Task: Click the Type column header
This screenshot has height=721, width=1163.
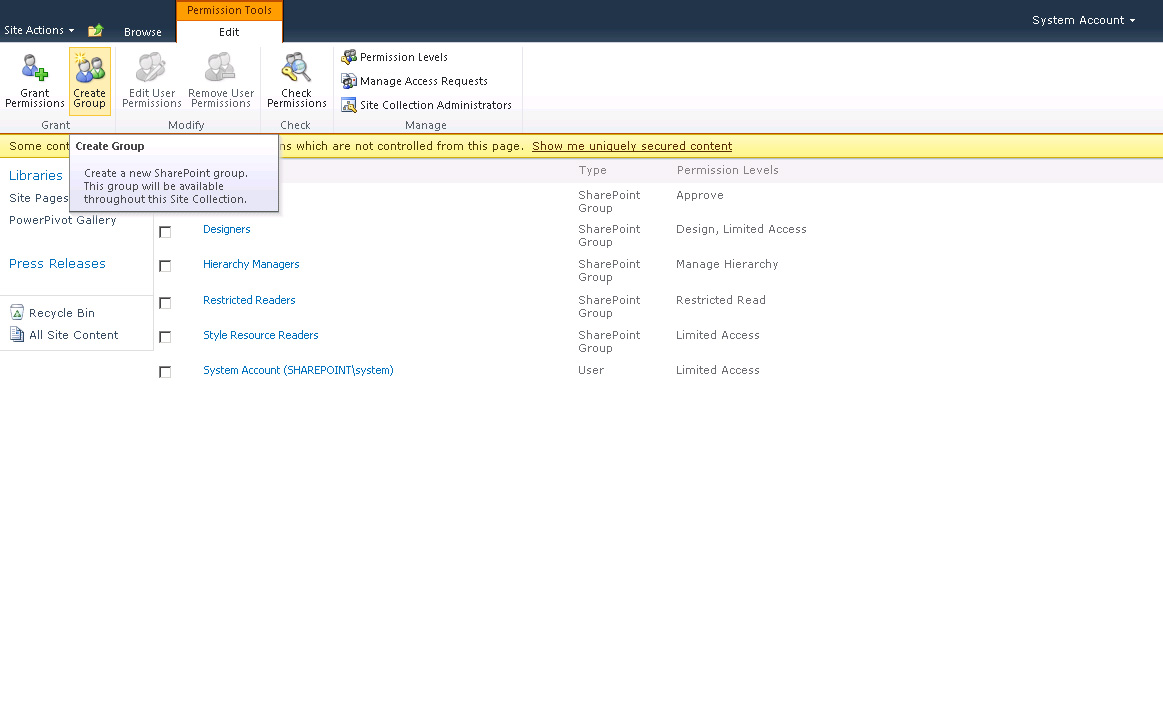Action: coord(593,170)
